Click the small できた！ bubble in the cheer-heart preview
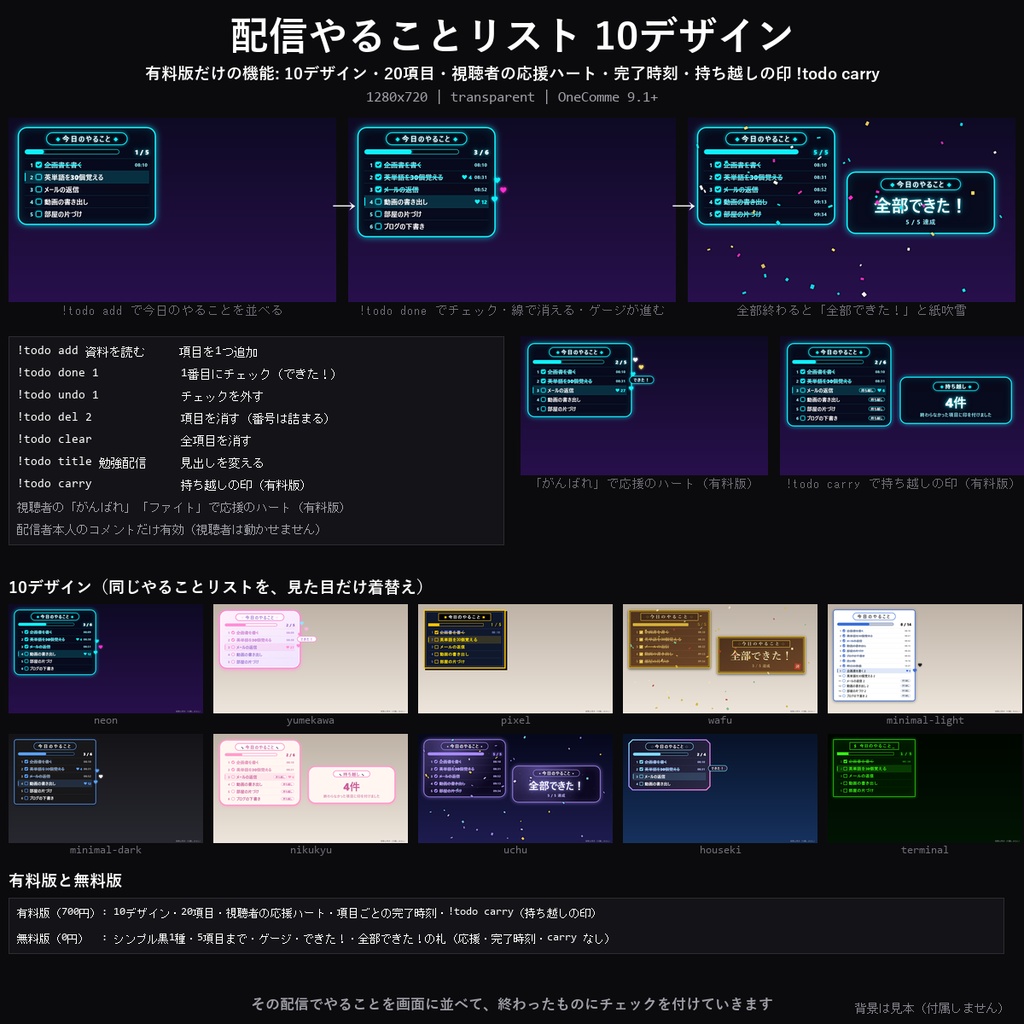Screen dimensions: 1024x1024 [x=641, y=379]
